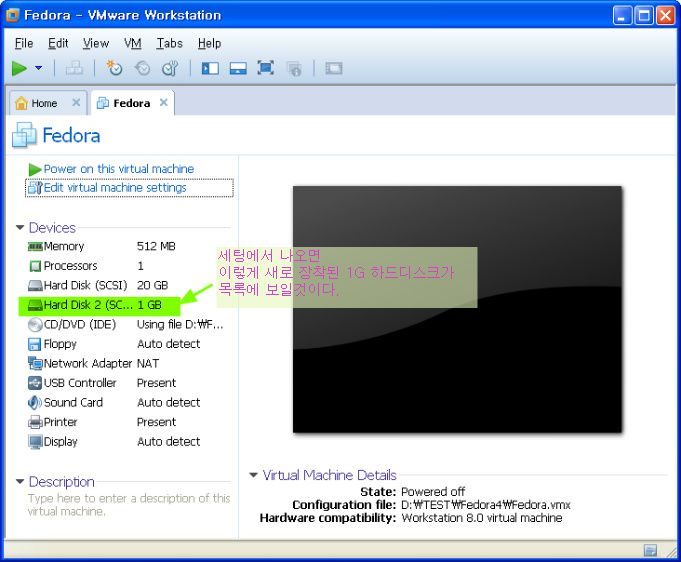681x562 pixels.
Task: Click the Sound Card label
Action: (x=73, y=402)
